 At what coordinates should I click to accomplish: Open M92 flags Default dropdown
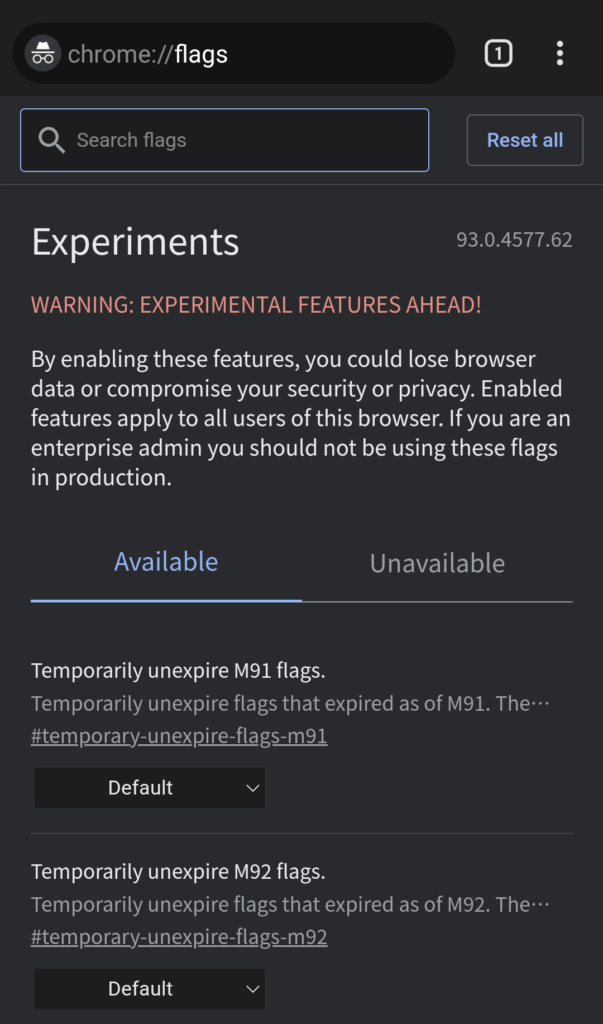point(150,989)
